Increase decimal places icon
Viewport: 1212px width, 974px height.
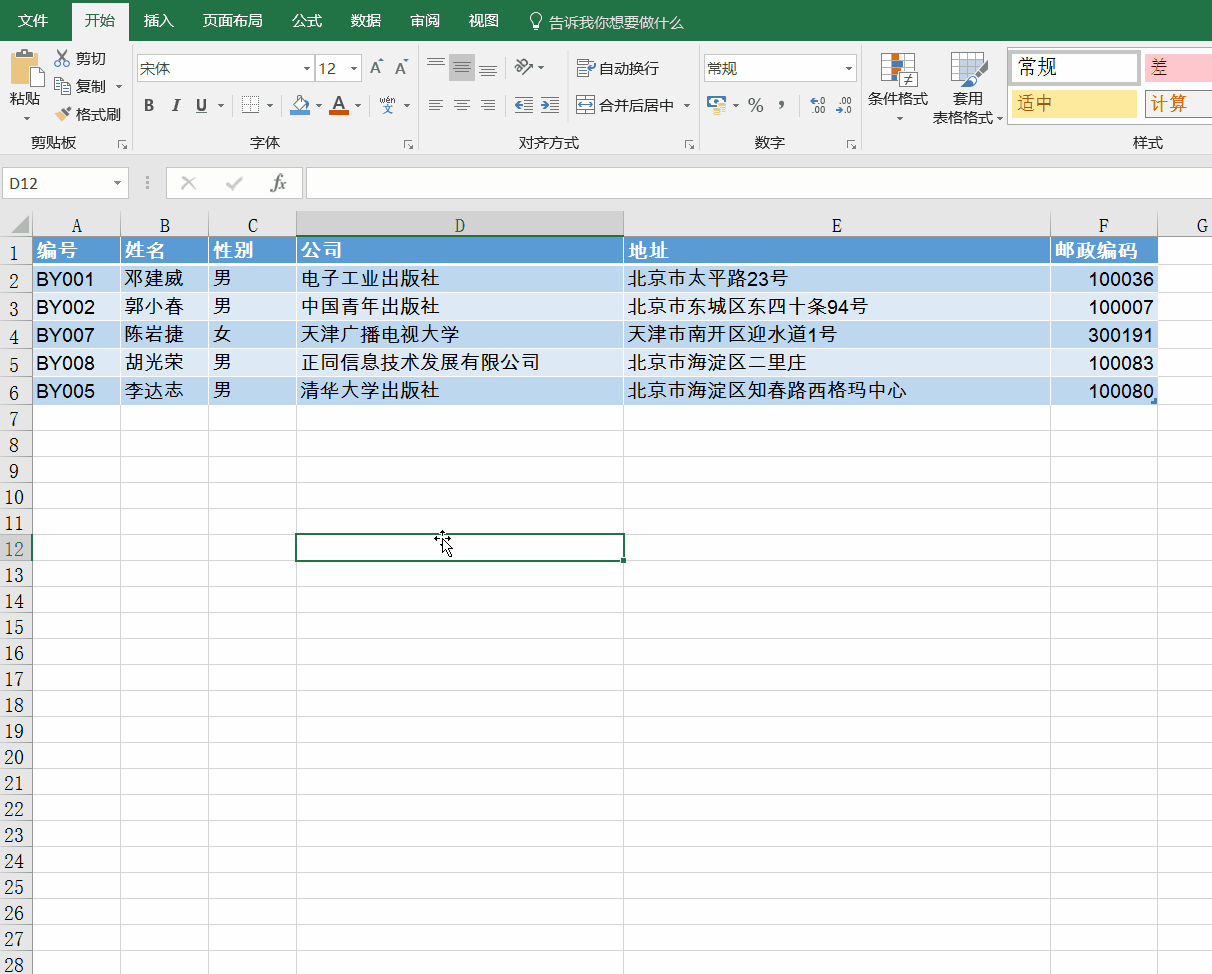[818, 105]
